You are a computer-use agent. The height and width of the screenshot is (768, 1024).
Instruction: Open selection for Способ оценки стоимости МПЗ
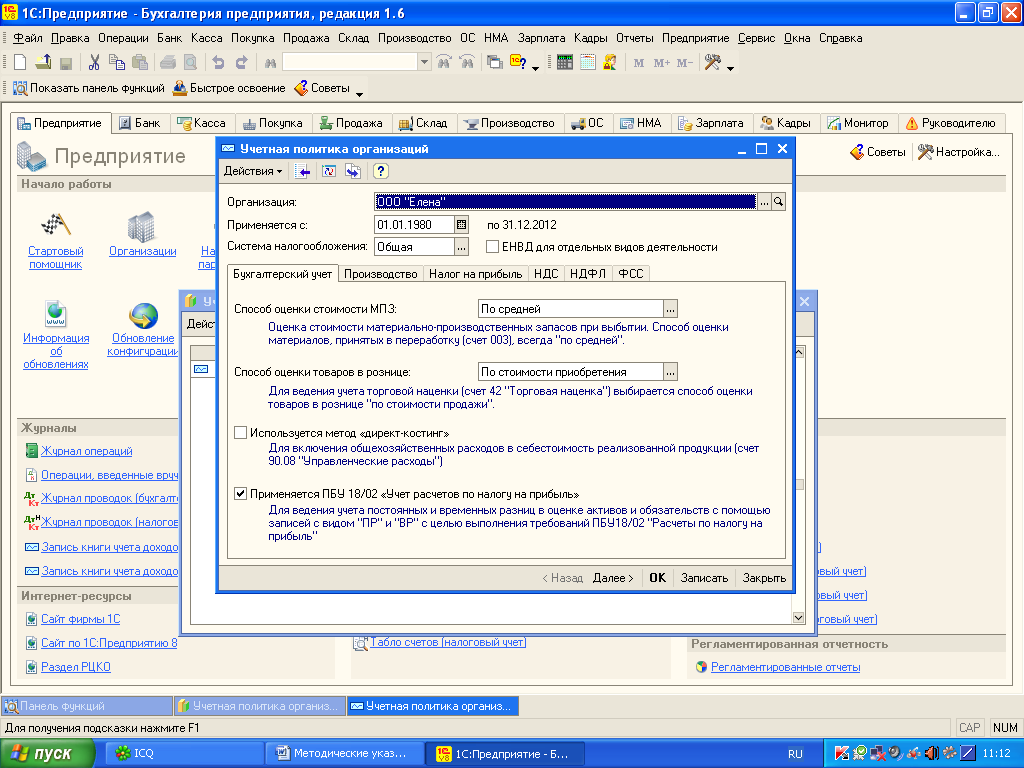click(670, 309)
